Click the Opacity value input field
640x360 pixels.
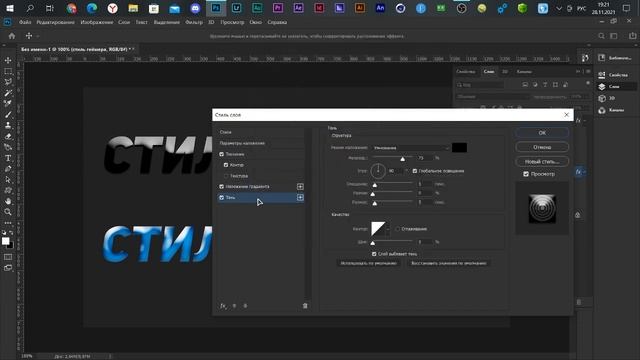point(425,158)
